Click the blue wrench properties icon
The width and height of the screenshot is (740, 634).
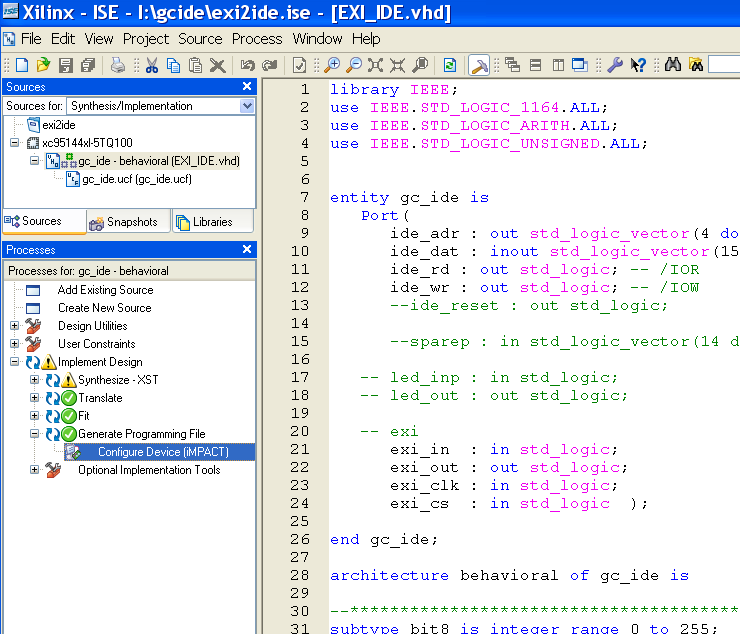tap(615, 65)
